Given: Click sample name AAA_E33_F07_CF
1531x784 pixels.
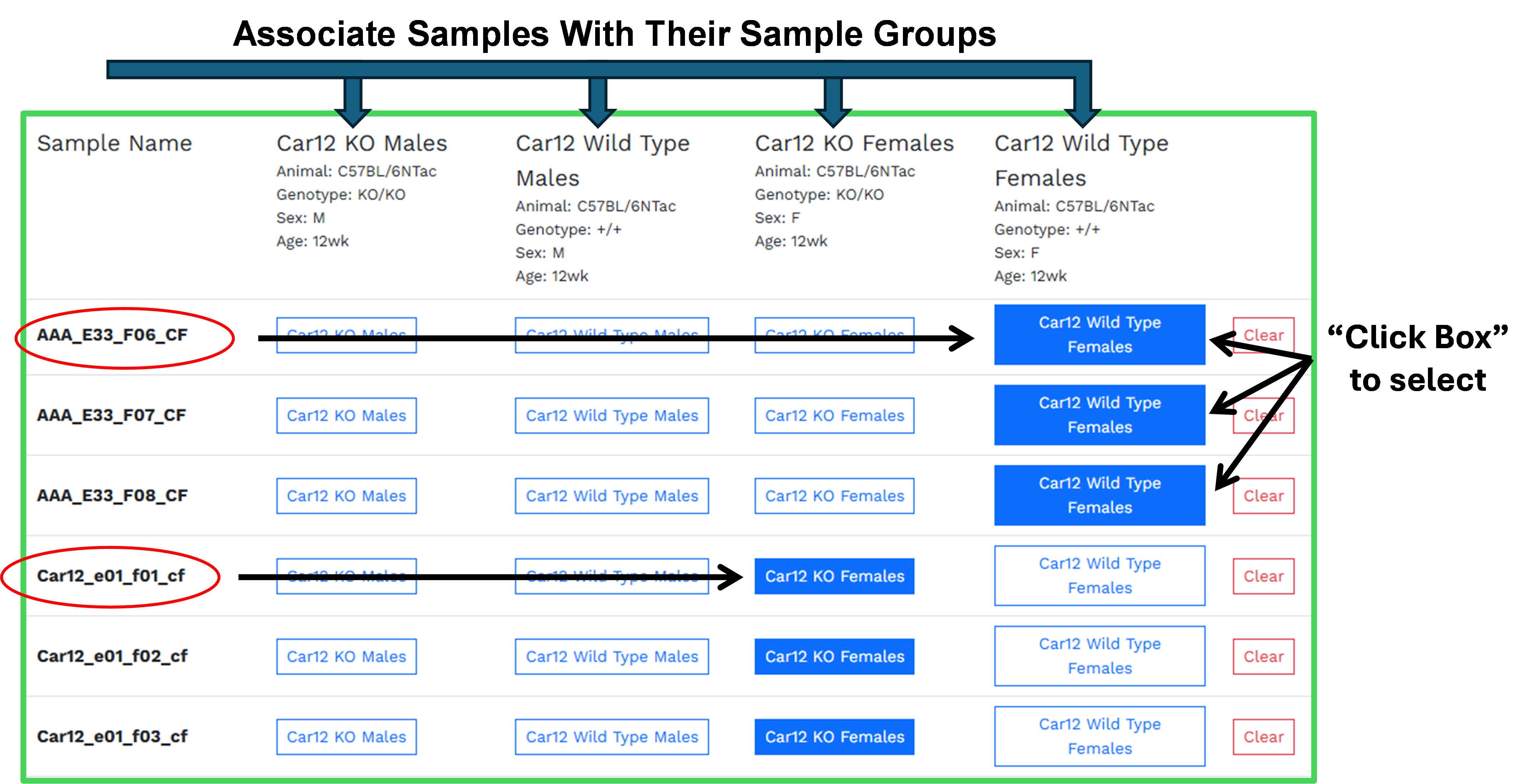Looking at the screenshot, I should point(111,415).
